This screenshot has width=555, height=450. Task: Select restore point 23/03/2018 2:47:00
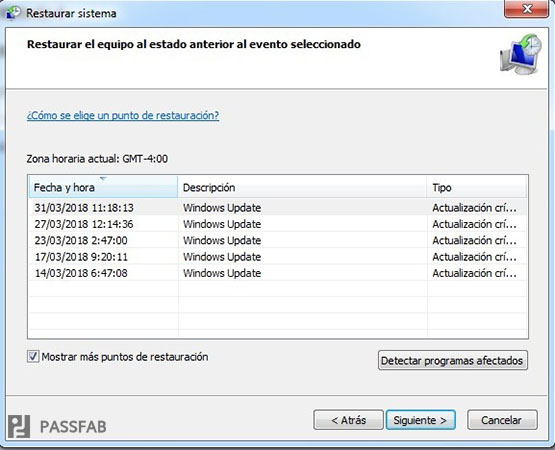point(278,240)
